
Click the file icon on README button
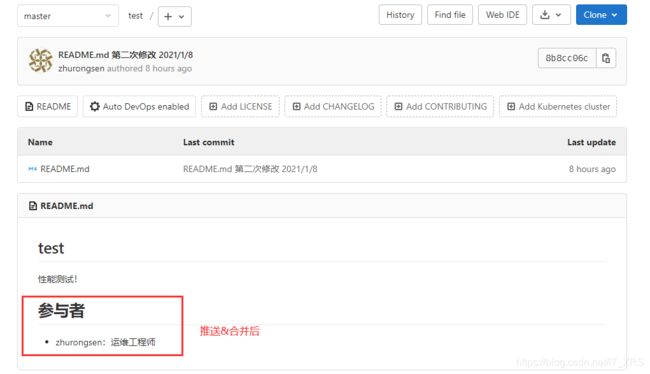(x=29, y=107)
